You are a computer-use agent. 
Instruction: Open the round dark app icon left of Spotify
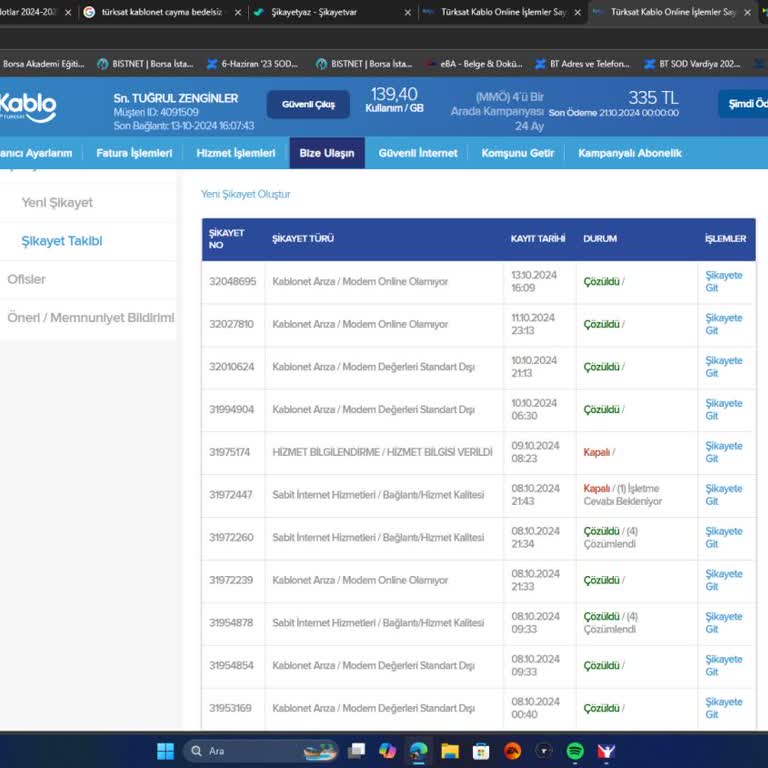[x=544, y=751]
